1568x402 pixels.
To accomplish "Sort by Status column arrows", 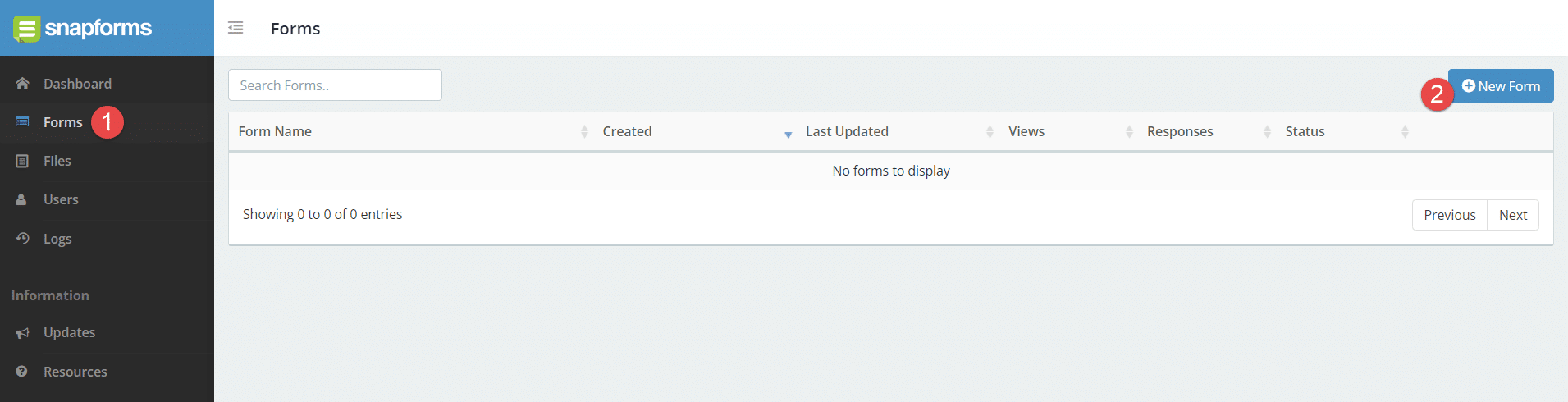I will click(1405, 131).
